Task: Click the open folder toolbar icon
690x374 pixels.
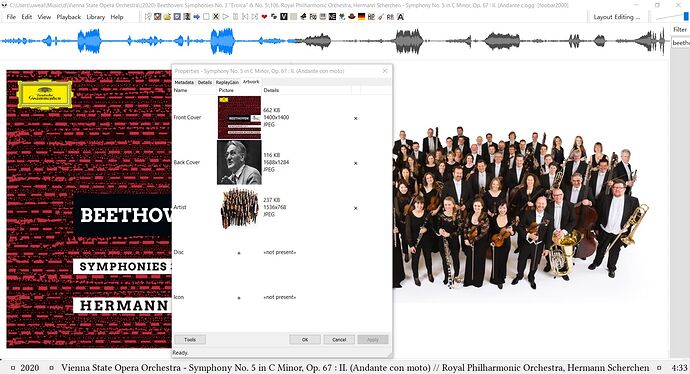Action: point(167,17)
